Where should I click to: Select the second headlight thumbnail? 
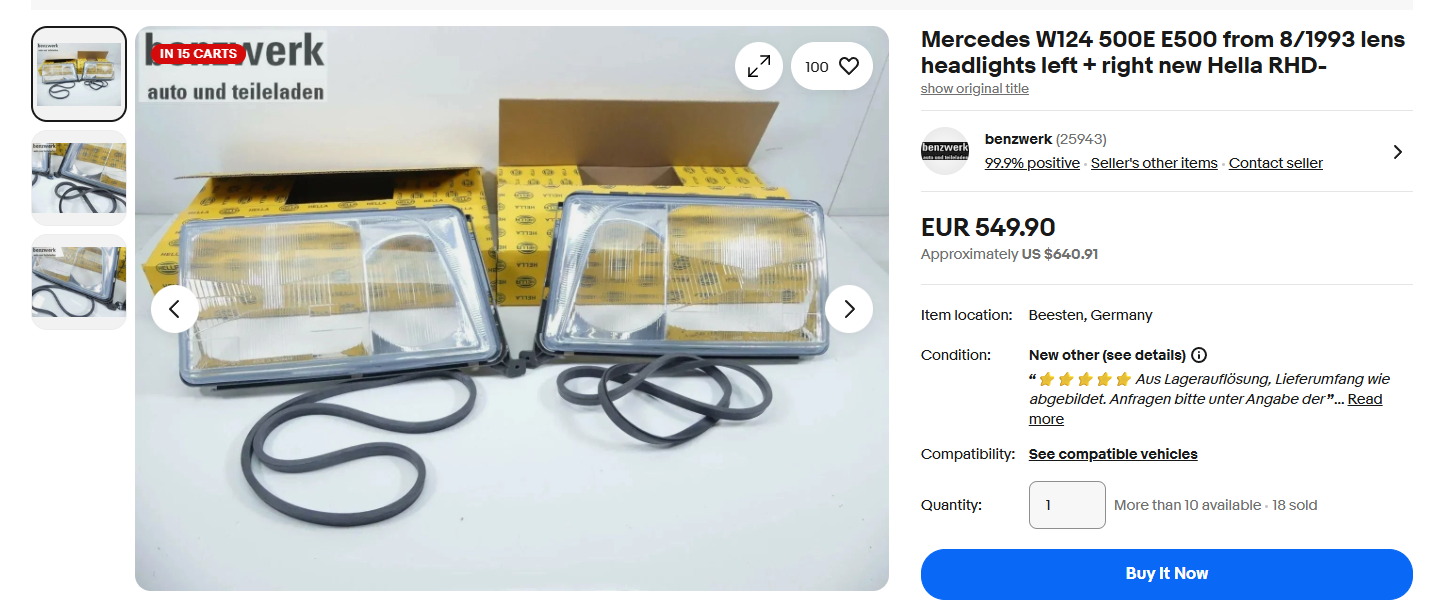point(79,178)
